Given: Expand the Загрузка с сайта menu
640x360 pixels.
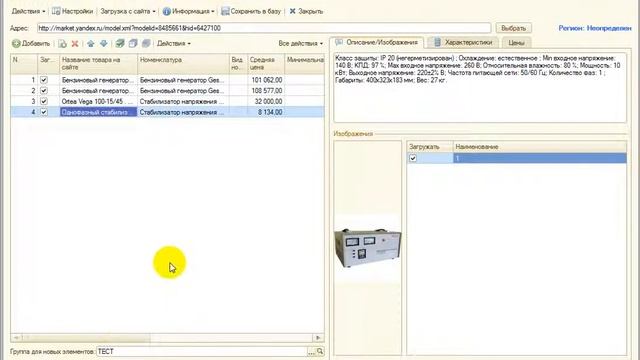Looking at the screenshot, I should [128, 11].
